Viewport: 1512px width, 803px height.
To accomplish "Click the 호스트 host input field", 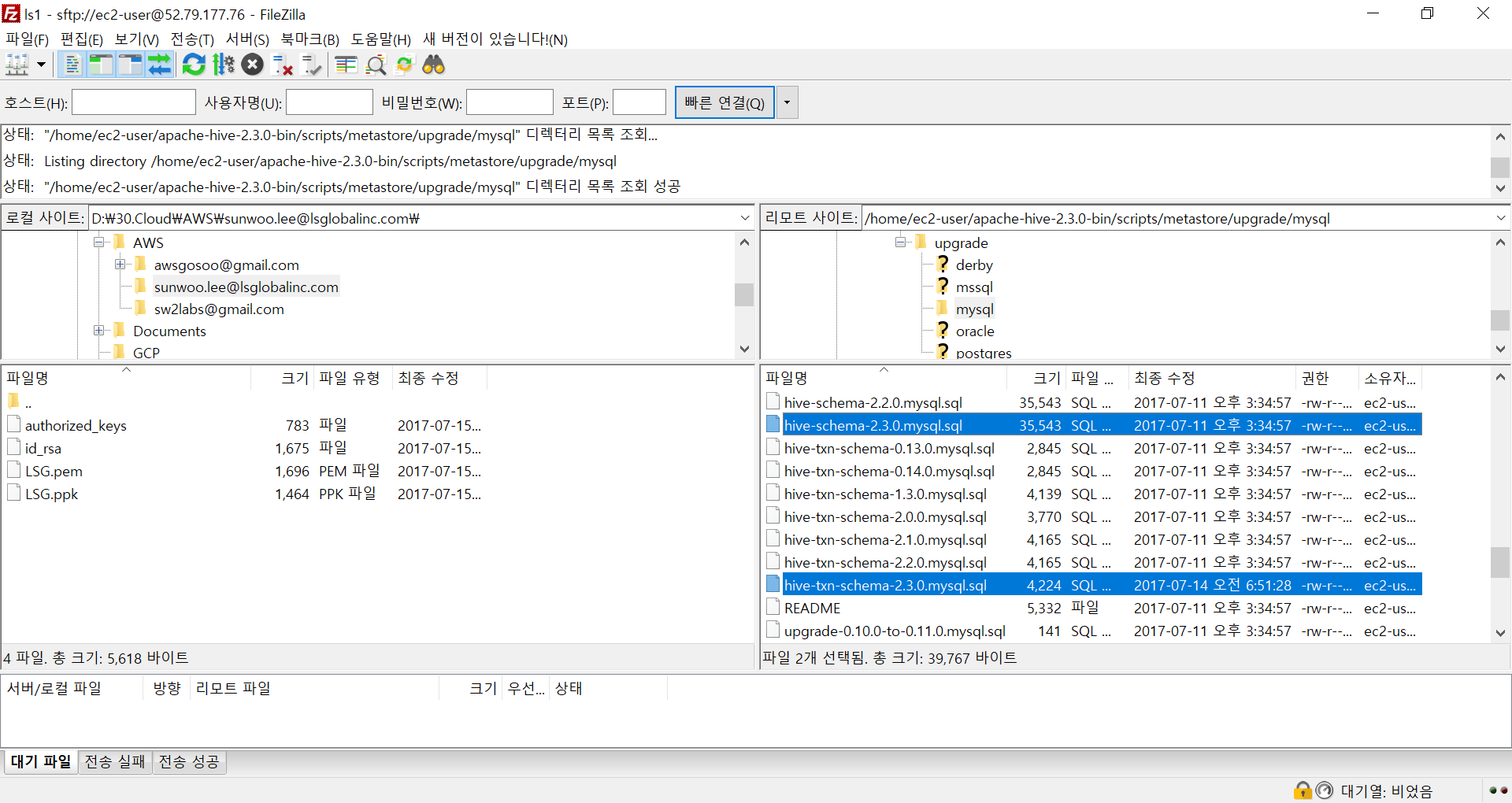I will click(134, 102).
